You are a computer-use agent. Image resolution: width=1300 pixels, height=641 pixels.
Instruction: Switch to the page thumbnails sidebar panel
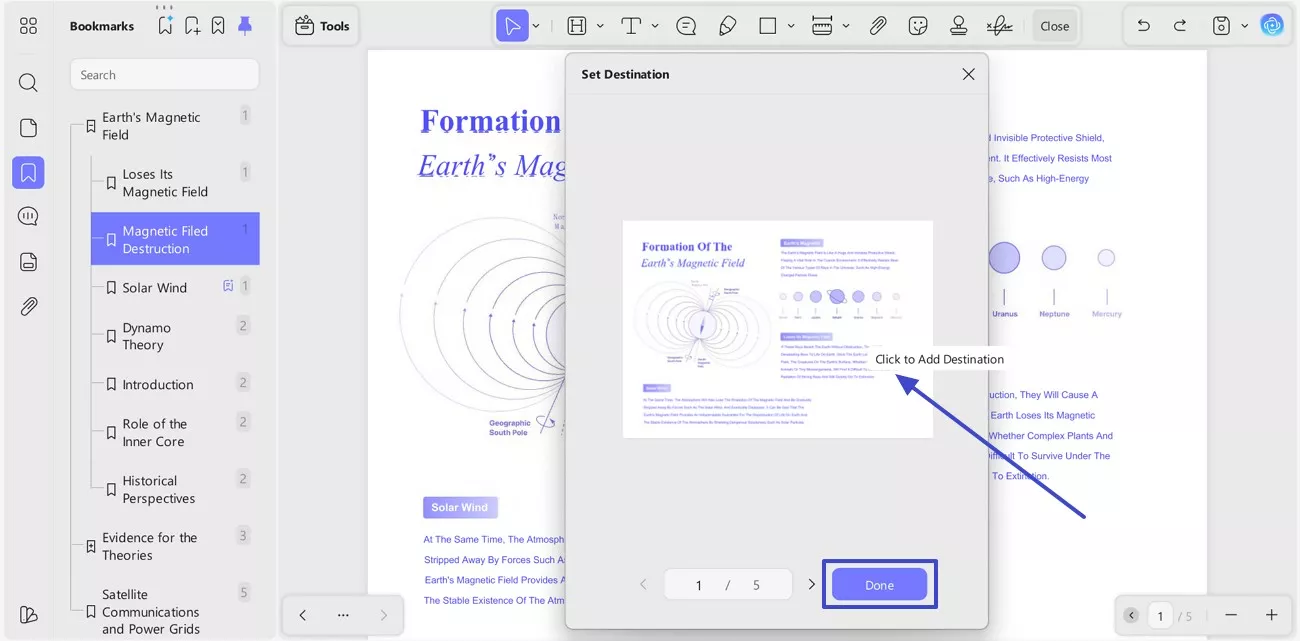[28, 127]
